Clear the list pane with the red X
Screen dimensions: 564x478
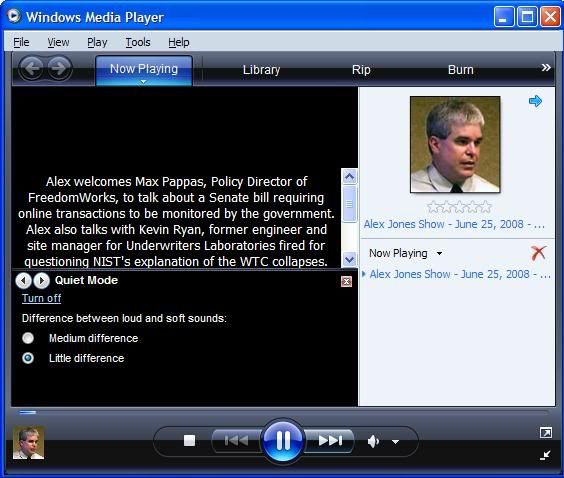coord(538,253)
